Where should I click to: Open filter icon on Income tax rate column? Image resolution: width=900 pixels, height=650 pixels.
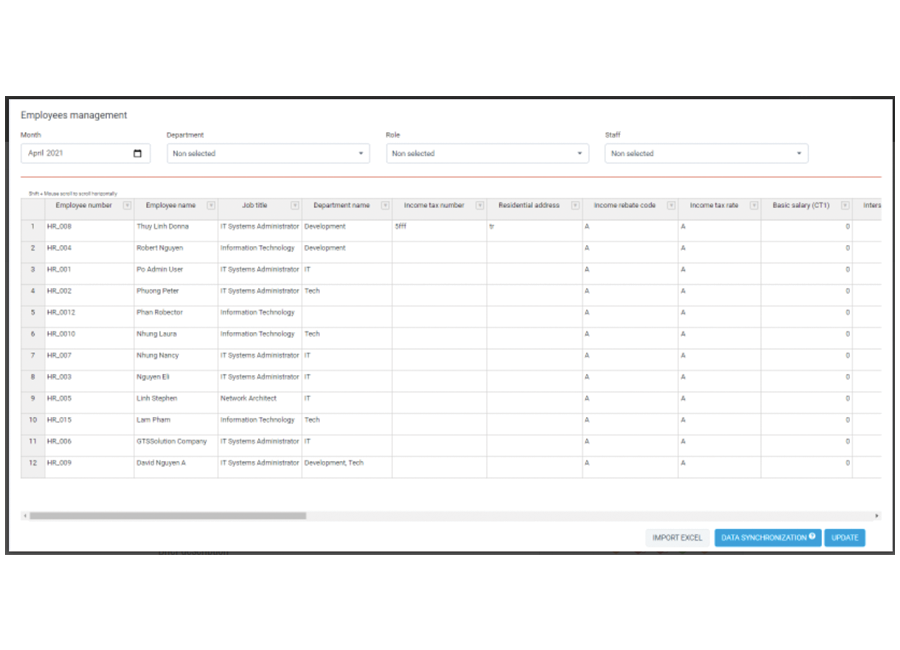click(x=753, y=206)
